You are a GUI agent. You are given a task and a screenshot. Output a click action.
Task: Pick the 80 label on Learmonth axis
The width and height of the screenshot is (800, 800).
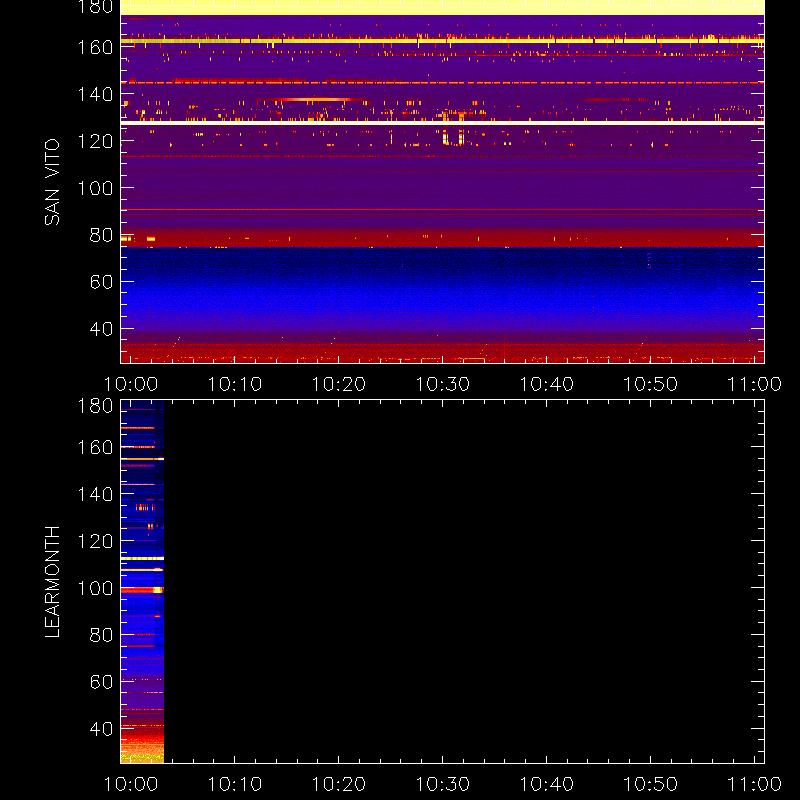(101, 635)
